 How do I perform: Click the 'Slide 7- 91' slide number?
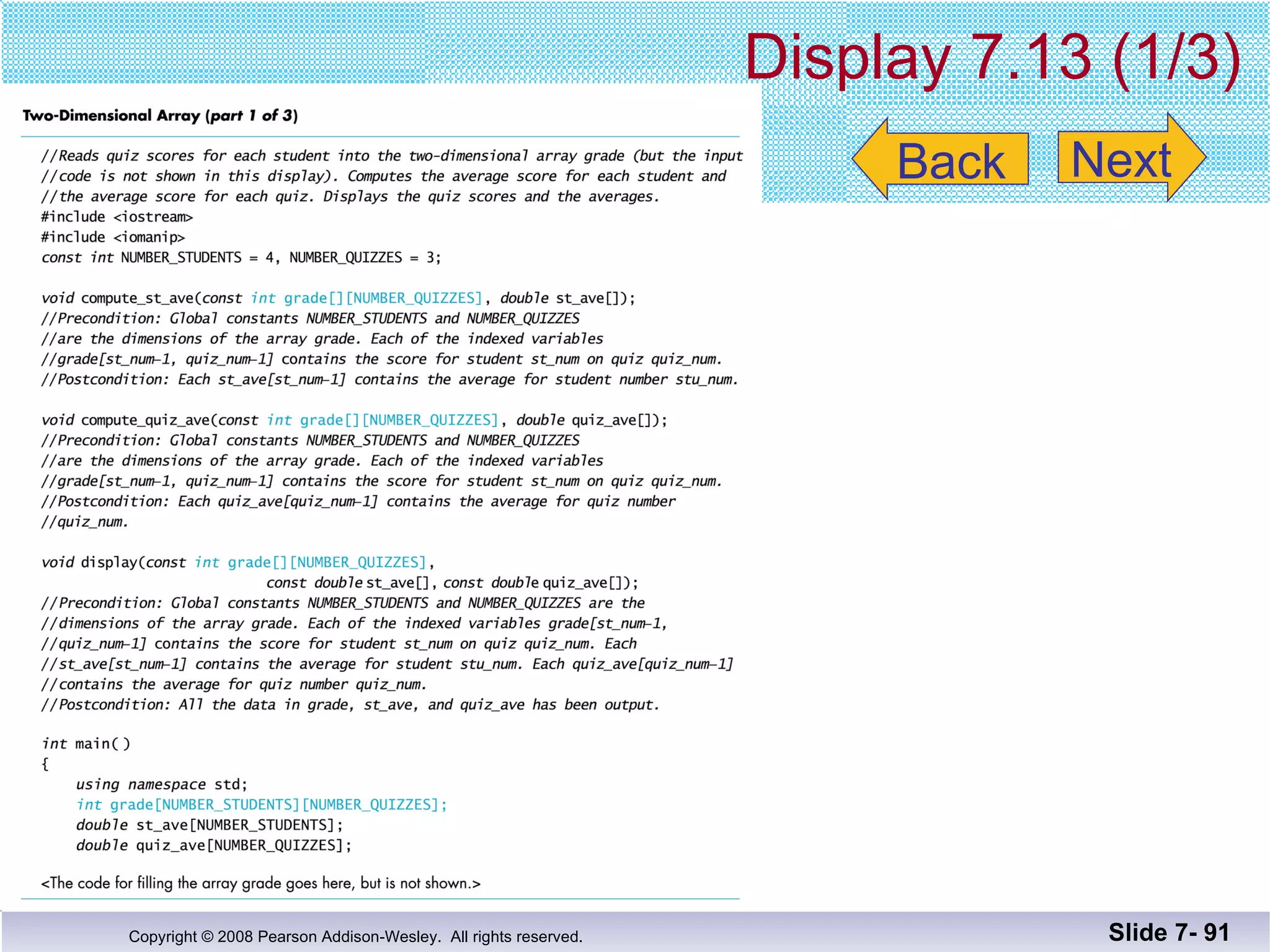(1169, 933)
